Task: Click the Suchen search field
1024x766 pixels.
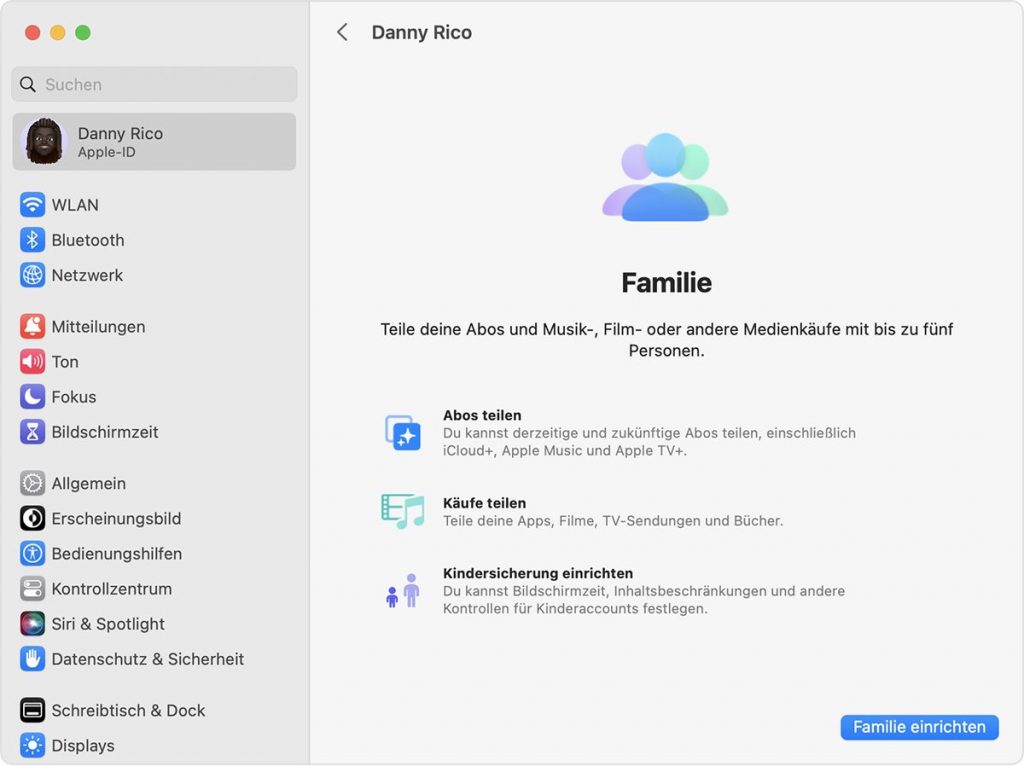Action: pyautogui.click(x=153, y=84)
